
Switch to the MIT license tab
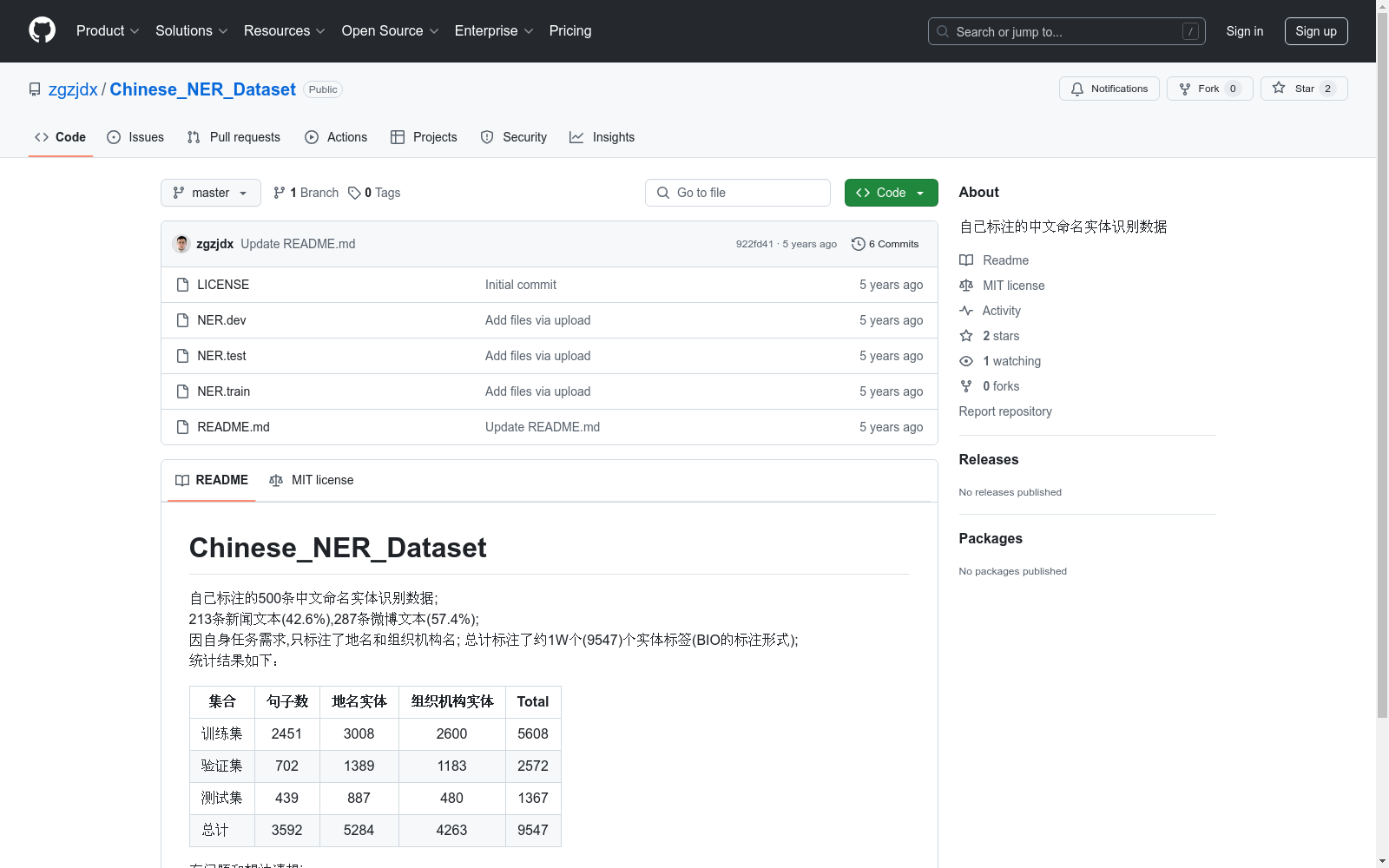click(x=312, y=480)
